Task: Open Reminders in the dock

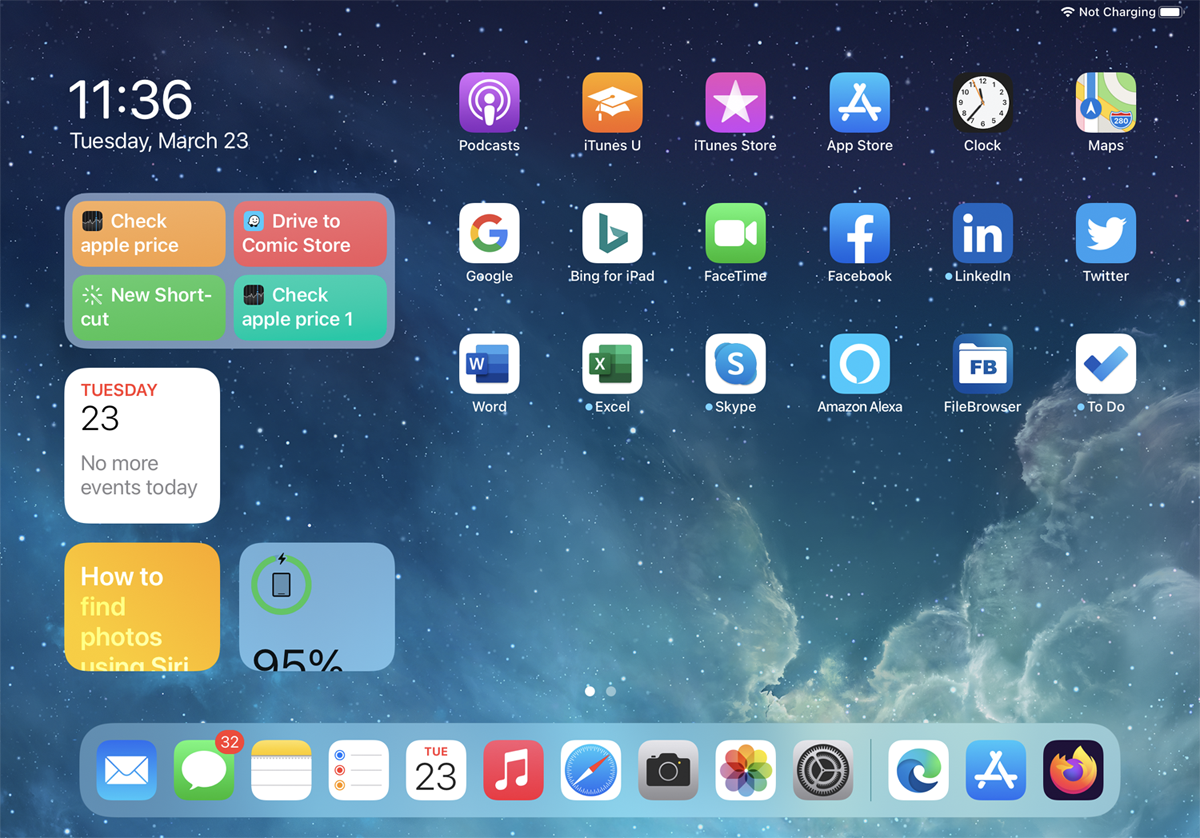Action: [358, 770]
